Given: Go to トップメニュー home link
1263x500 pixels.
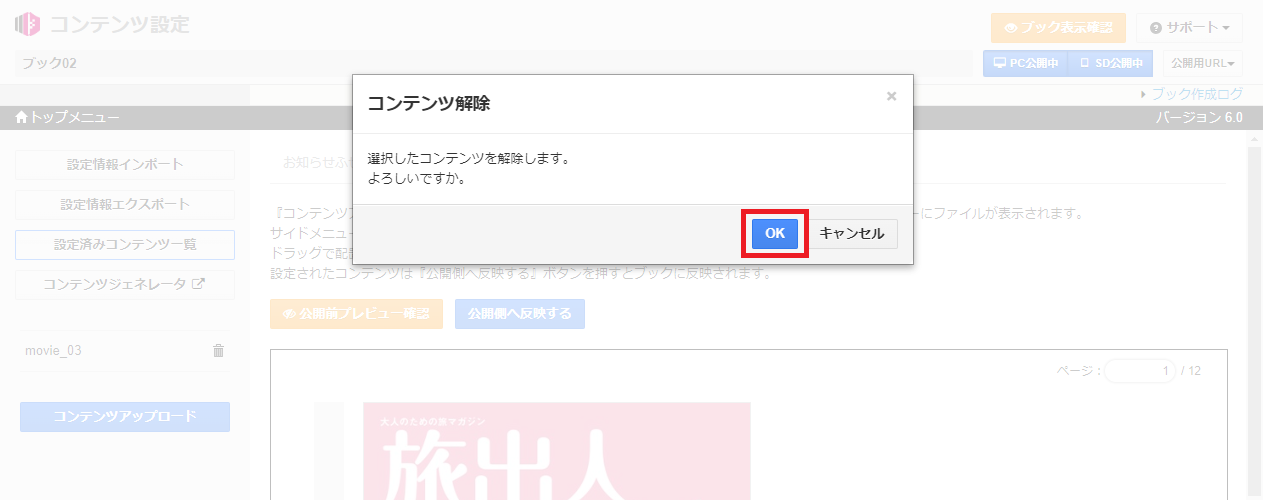Looking at the screenshot, I should click(x=68, y=118).
